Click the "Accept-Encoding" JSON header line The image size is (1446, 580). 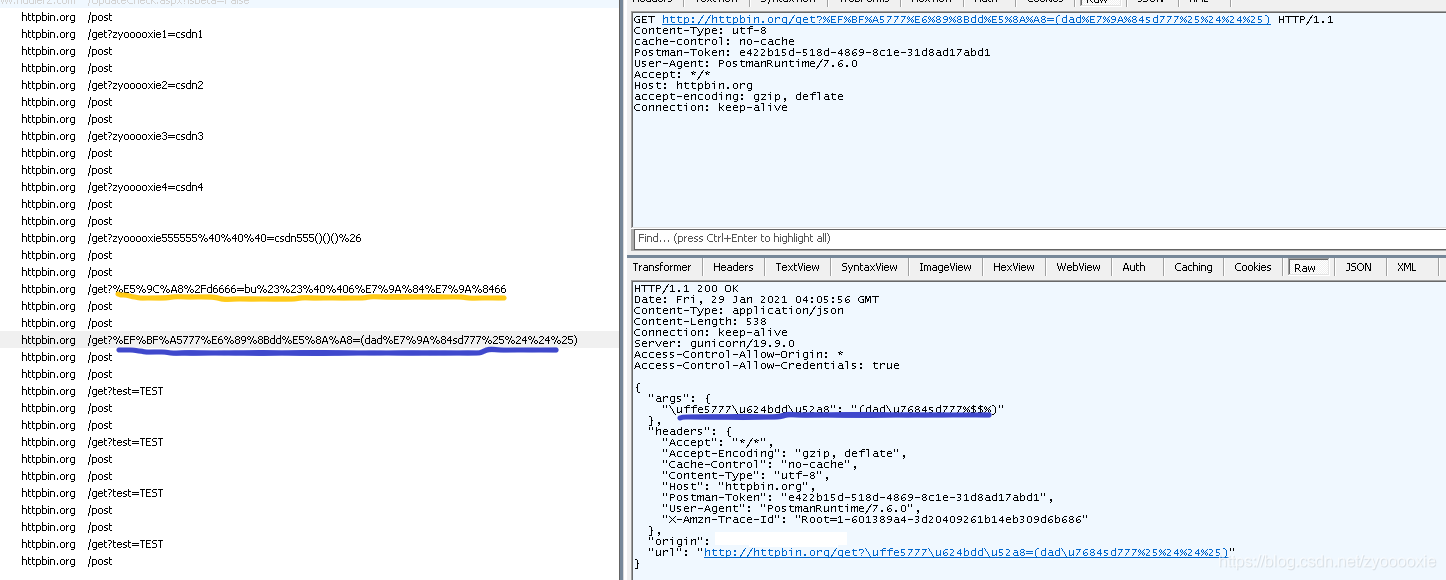pyautogui.click(x=784, y=453)
